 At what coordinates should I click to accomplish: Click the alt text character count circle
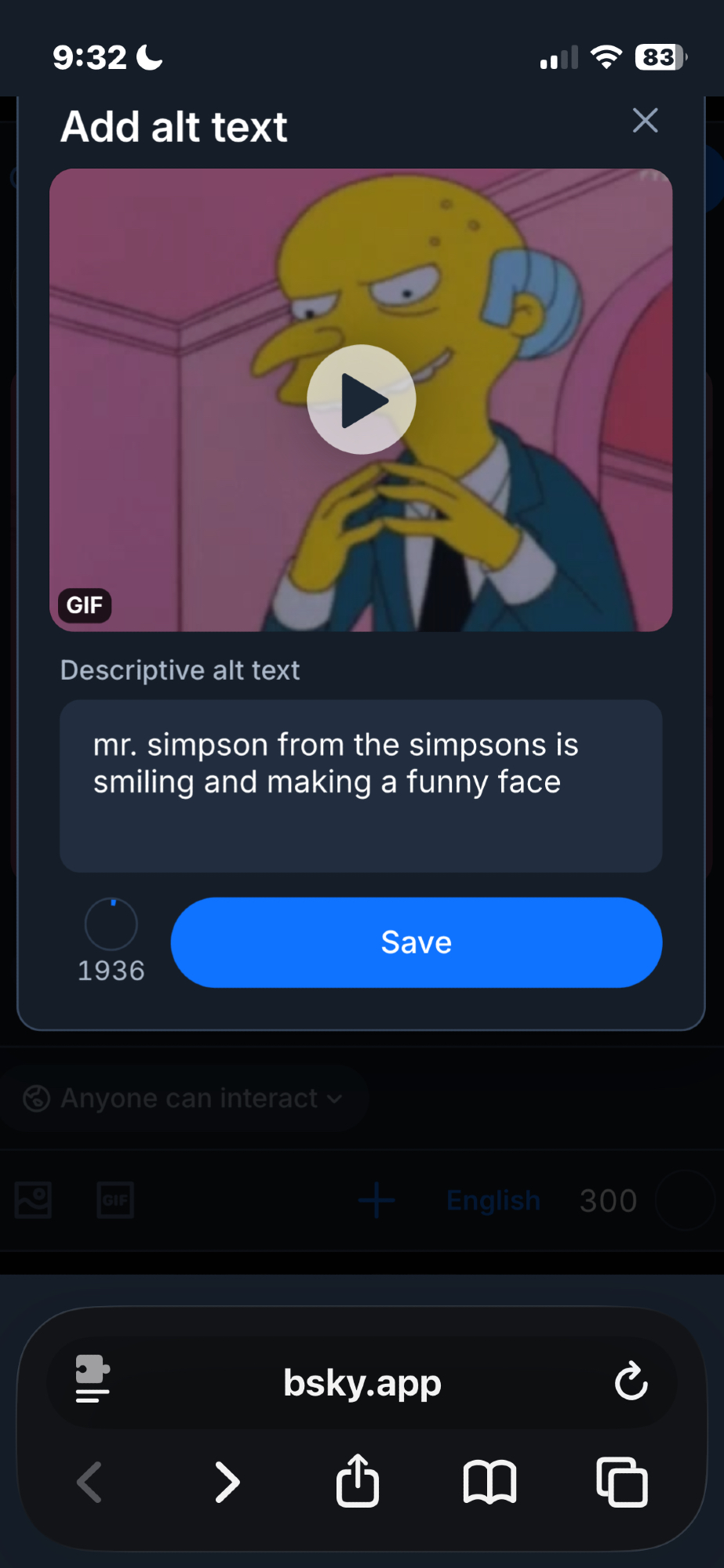click(x=111, y=925)
